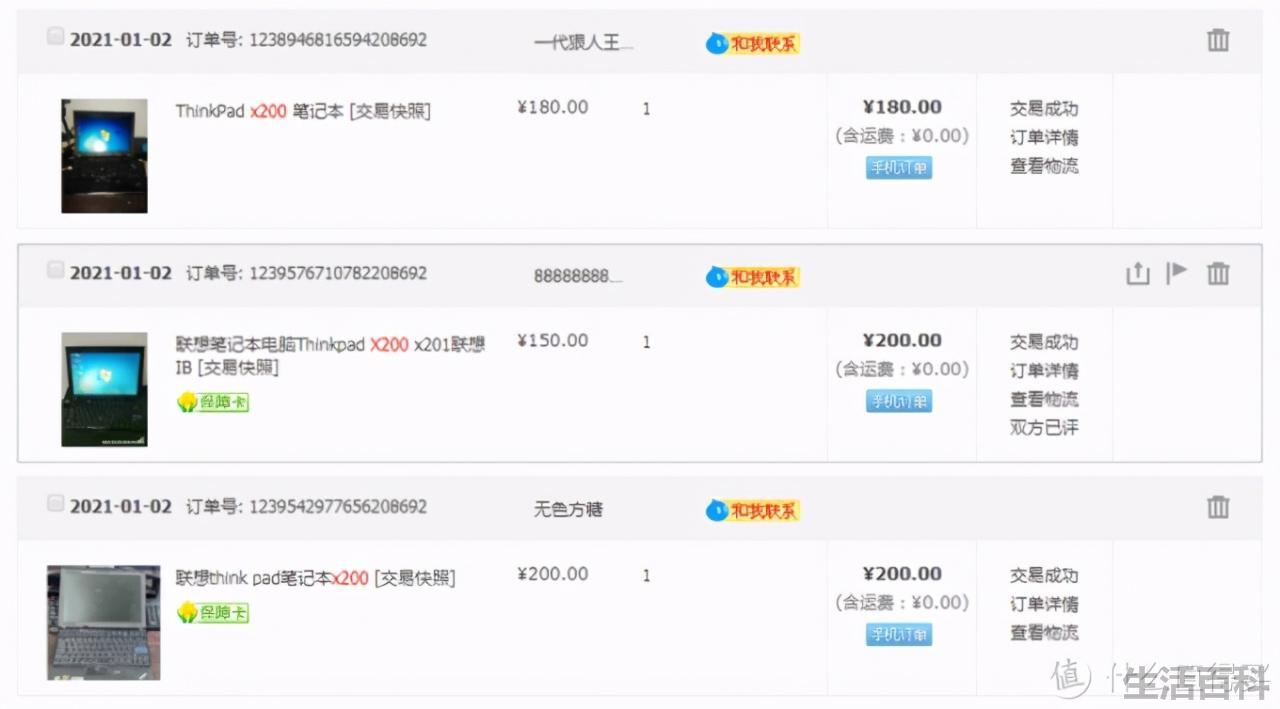Screen dimensions: 1280x709
Task: Contact seller 无色方糖 via 和我联系 icon
Action: point(752,510)
